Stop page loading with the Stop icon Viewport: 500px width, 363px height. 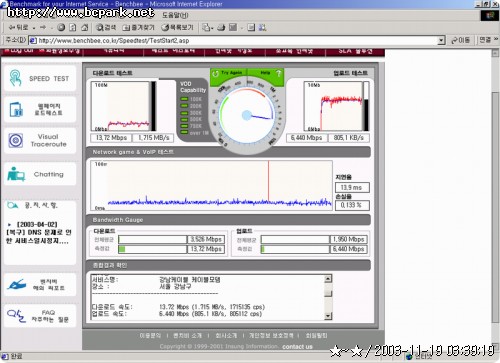tap(61, 27)
